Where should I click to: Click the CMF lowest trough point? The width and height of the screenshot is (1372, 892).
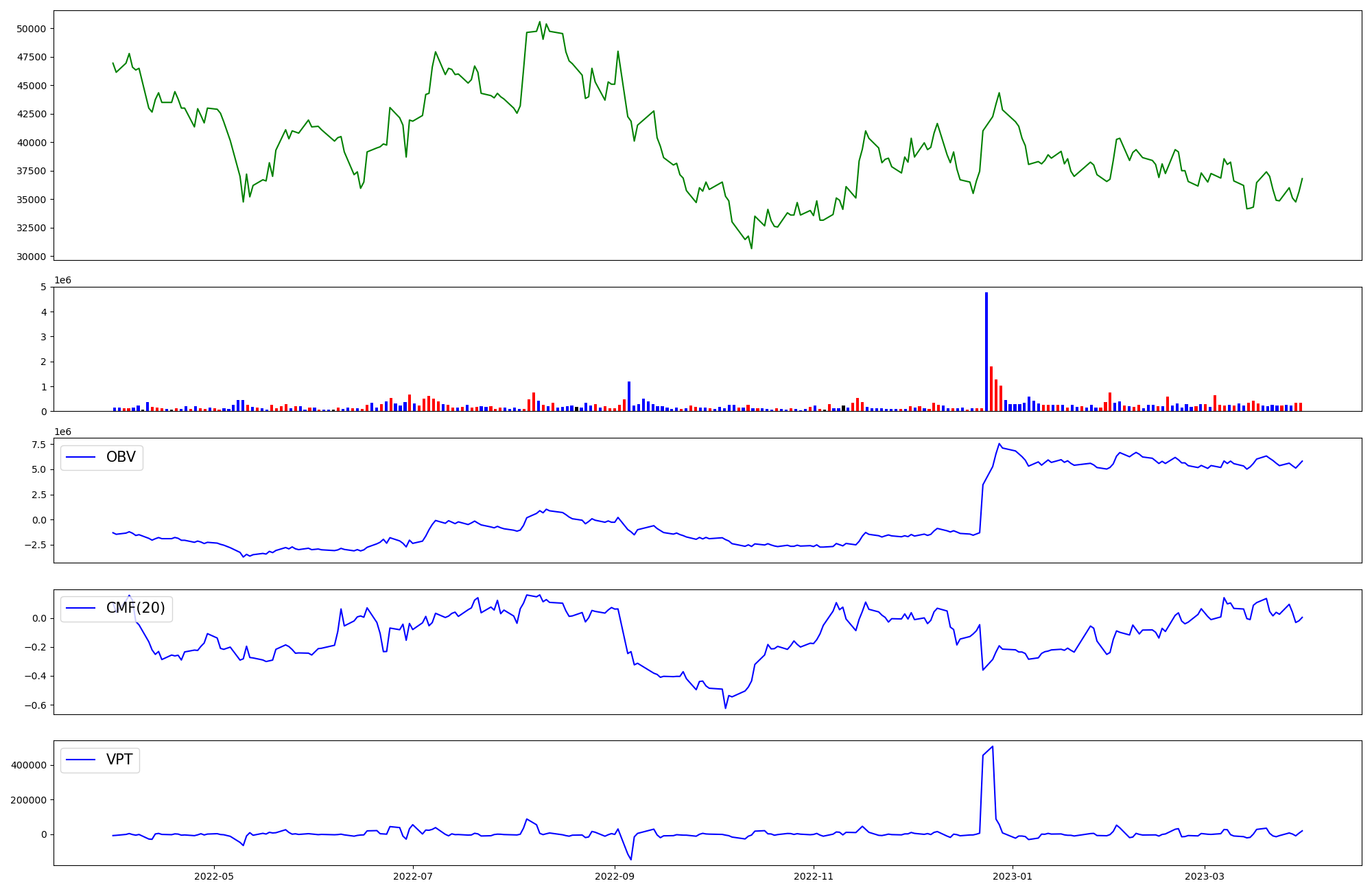tap(725, 707)
